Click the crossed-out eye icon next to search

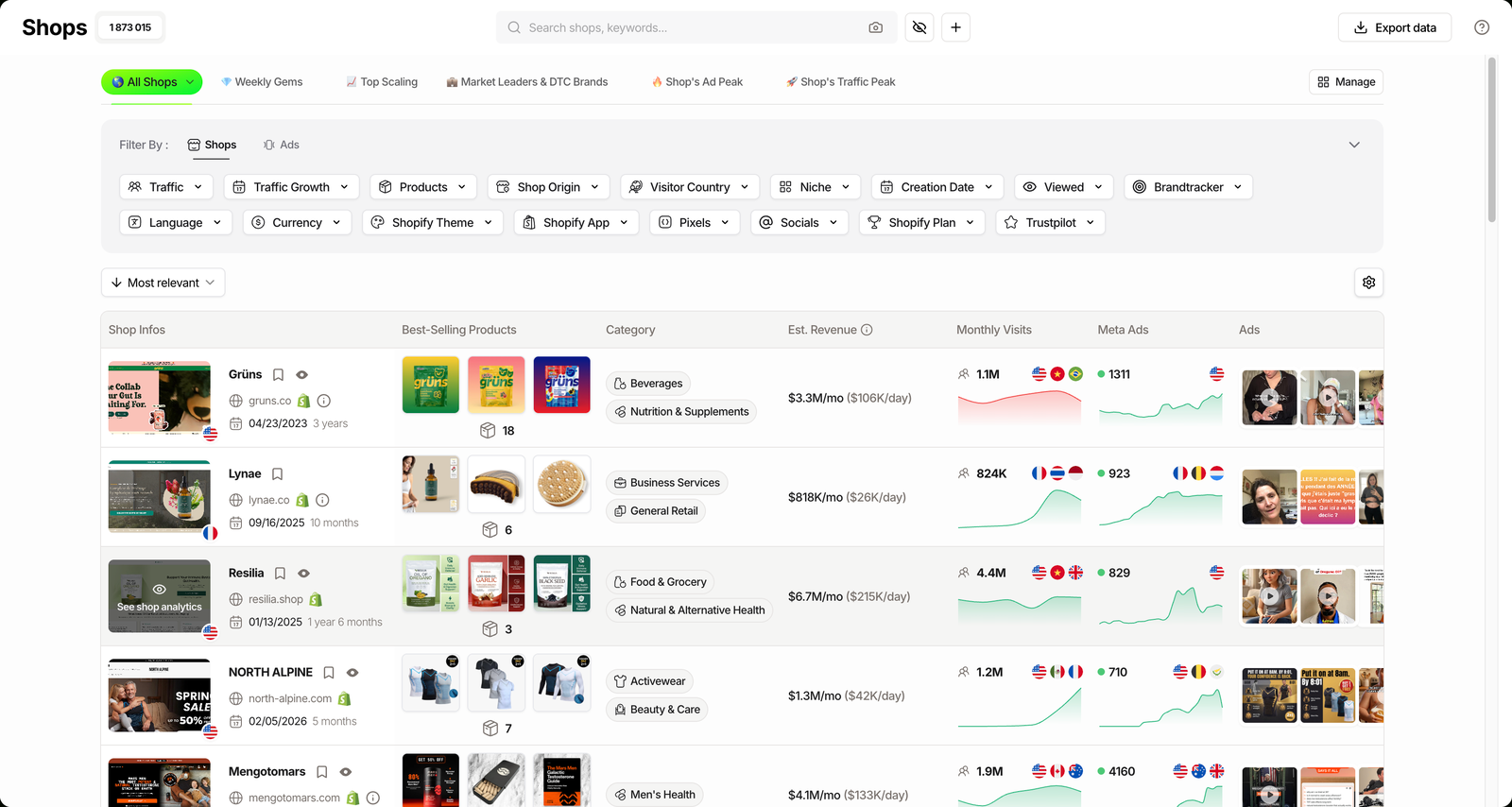[x=919, y=27]
